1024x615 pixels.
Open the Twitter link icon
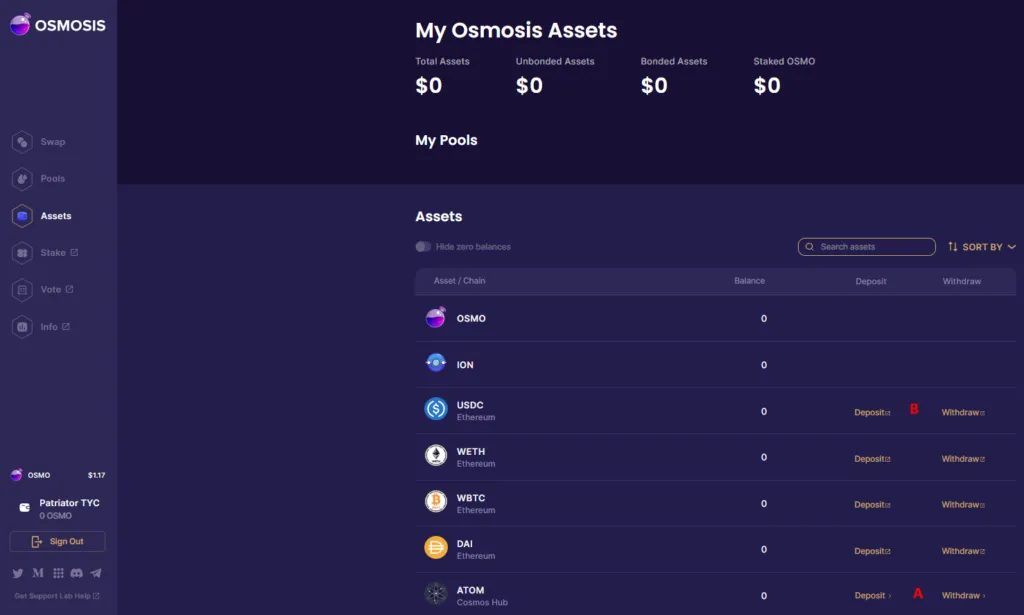tap(18, 573)
